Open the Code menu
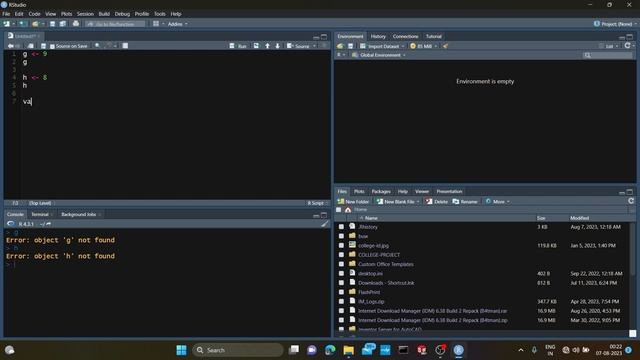 pyautogui.click(x=34, y=14)
